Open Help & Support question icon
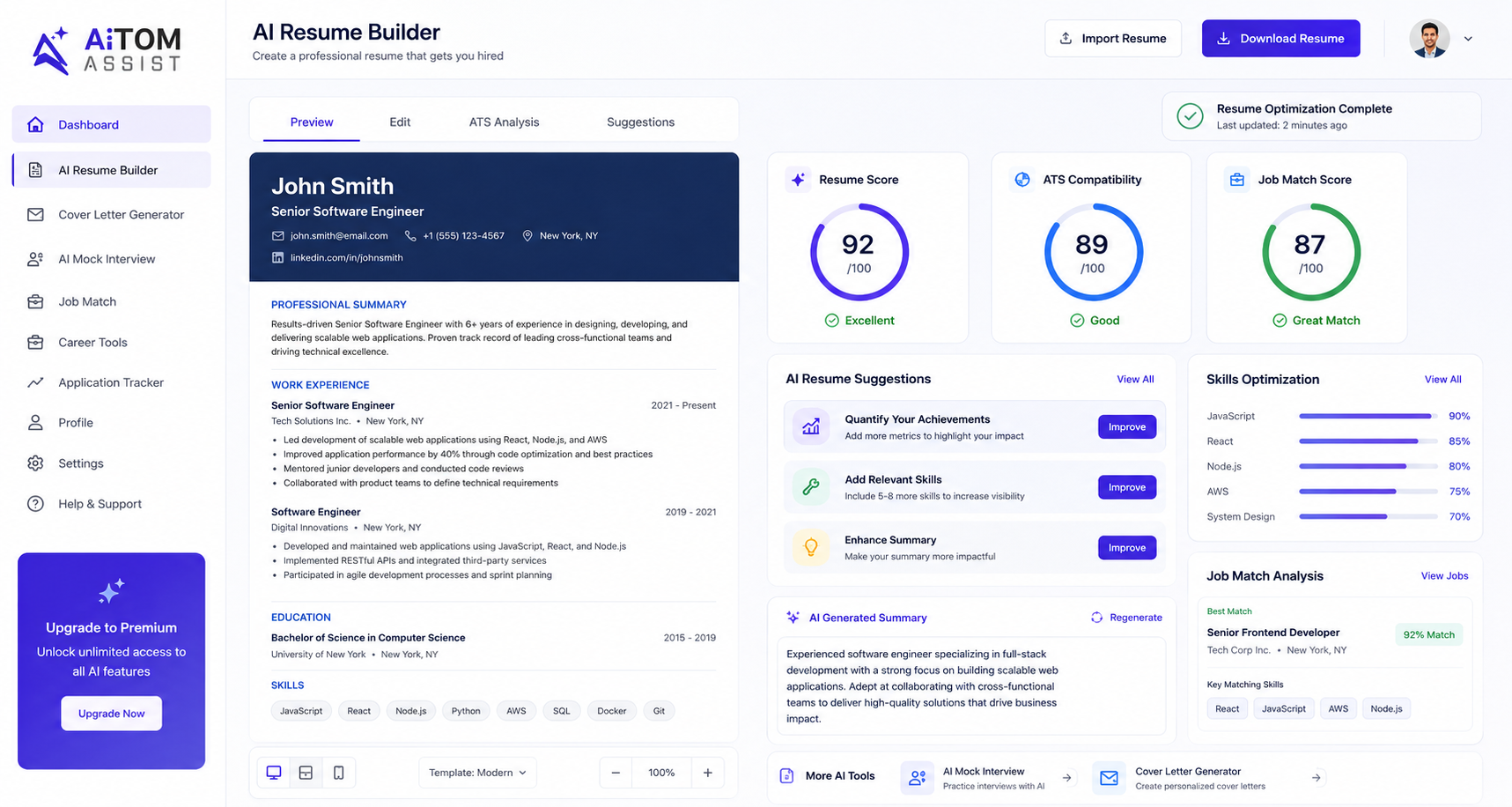This screenshot has height=807, width=1512. (35, 504)
